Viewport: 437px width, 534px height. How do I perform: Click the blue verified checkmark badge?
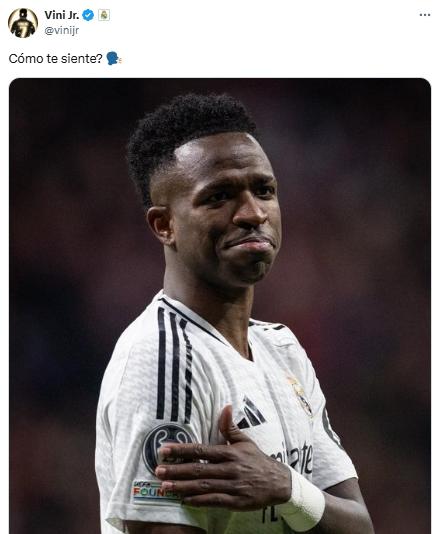click(x=88, y=15)
